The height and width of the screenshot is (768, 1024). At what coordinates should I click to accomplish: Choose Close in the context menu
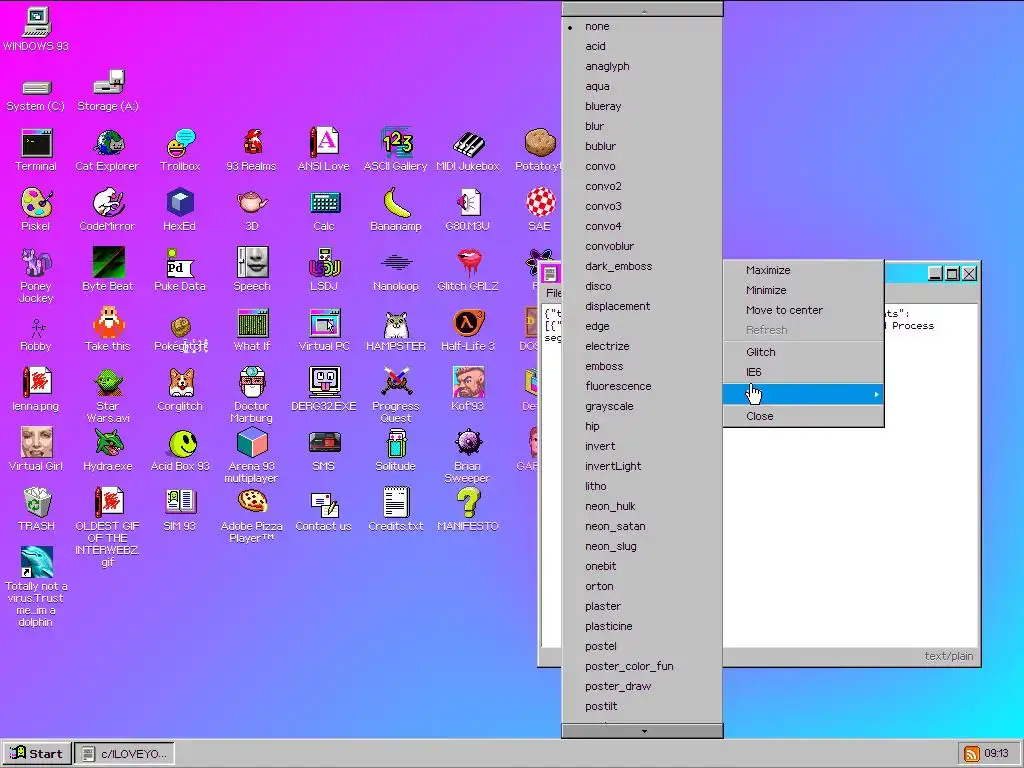(803, 416)
